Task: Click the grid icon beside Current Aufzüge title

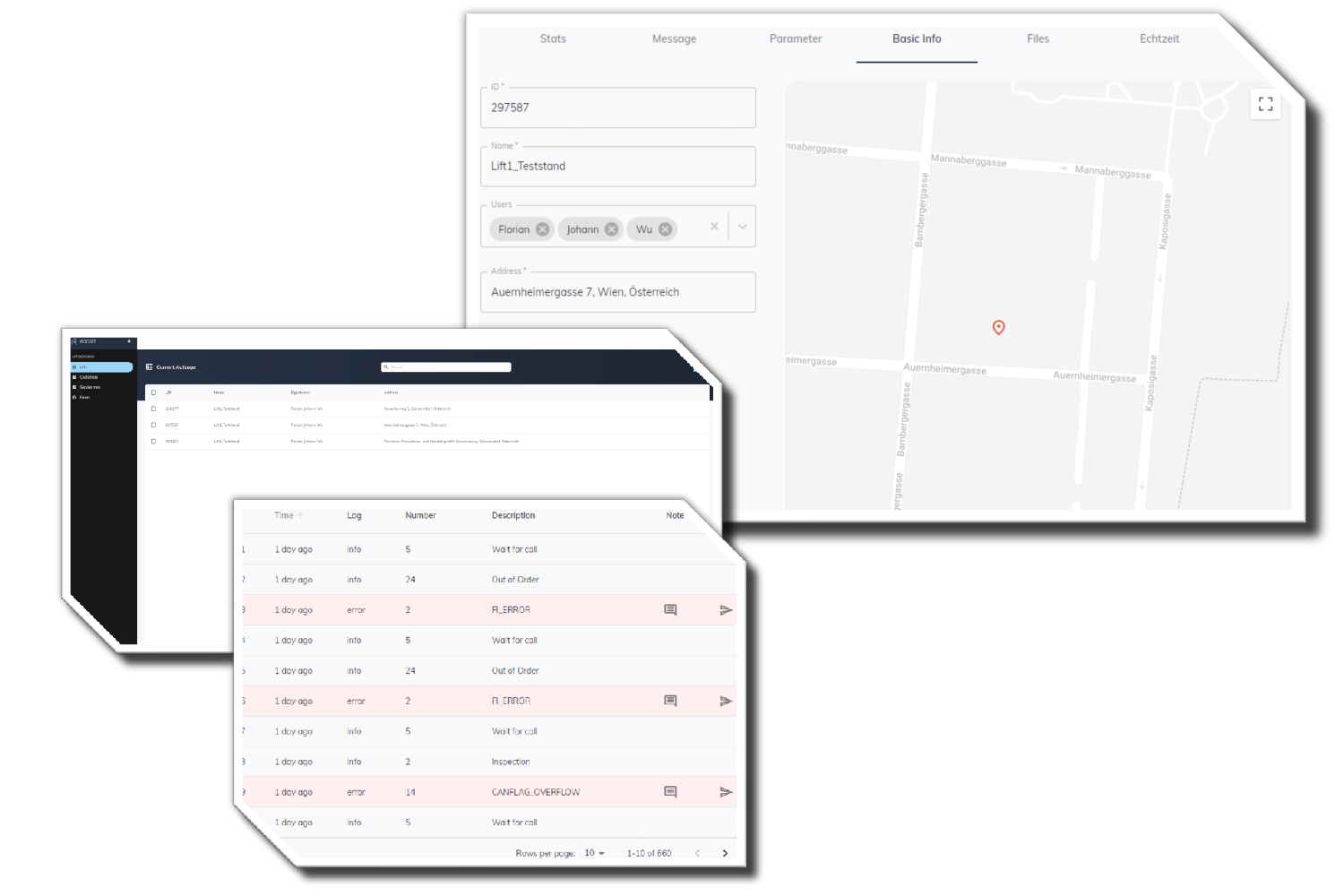Action: click(x=150, y=366)
